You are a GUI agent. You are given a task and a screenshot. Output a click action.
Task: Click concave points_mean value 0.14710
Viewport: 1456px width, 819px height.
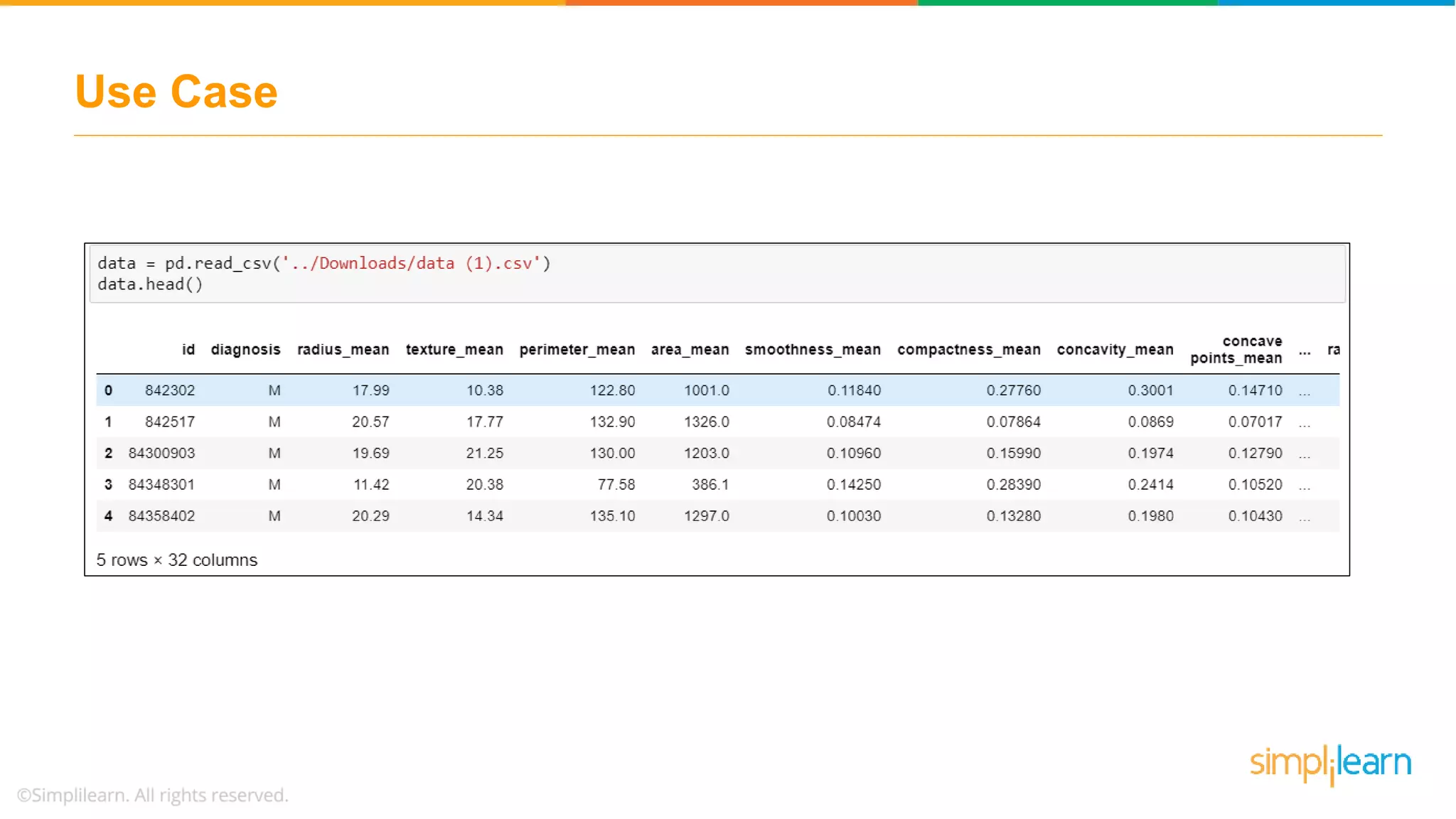pyautogui.click(x=1256, y=390)
